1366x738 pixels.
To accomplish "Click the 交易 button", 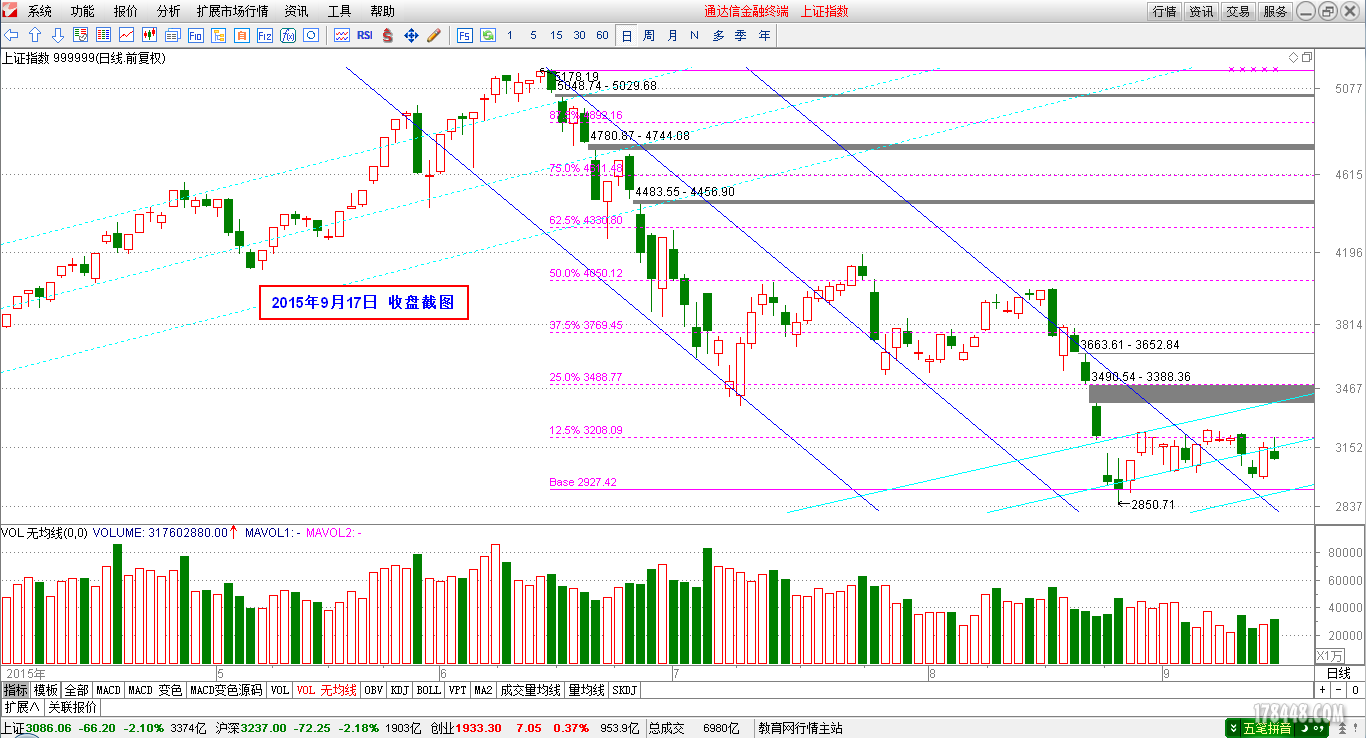I will coord(1238,11).
